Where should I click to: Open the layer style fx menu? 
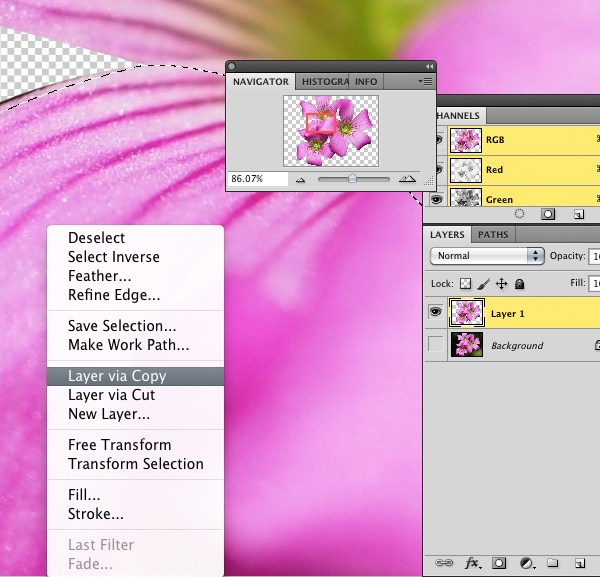click(473, 563)
